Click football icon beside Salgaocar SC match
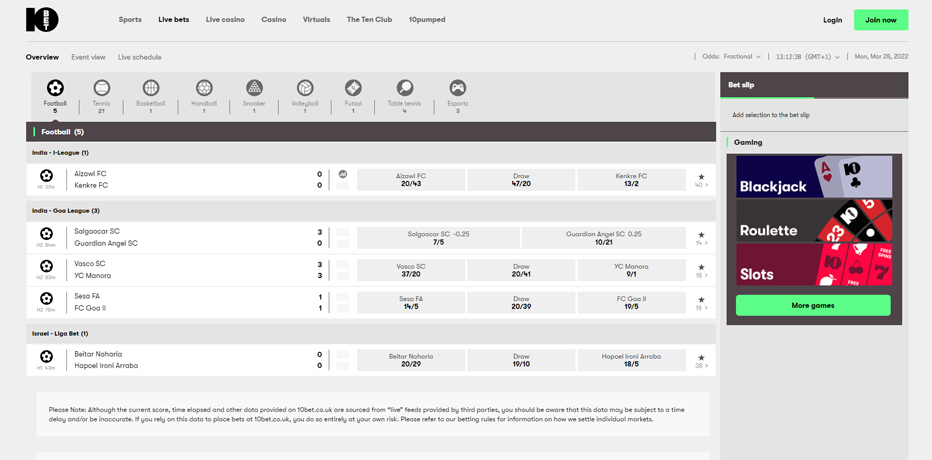The height and width of the screenshot is (460, 932). [x=46, y=234]
